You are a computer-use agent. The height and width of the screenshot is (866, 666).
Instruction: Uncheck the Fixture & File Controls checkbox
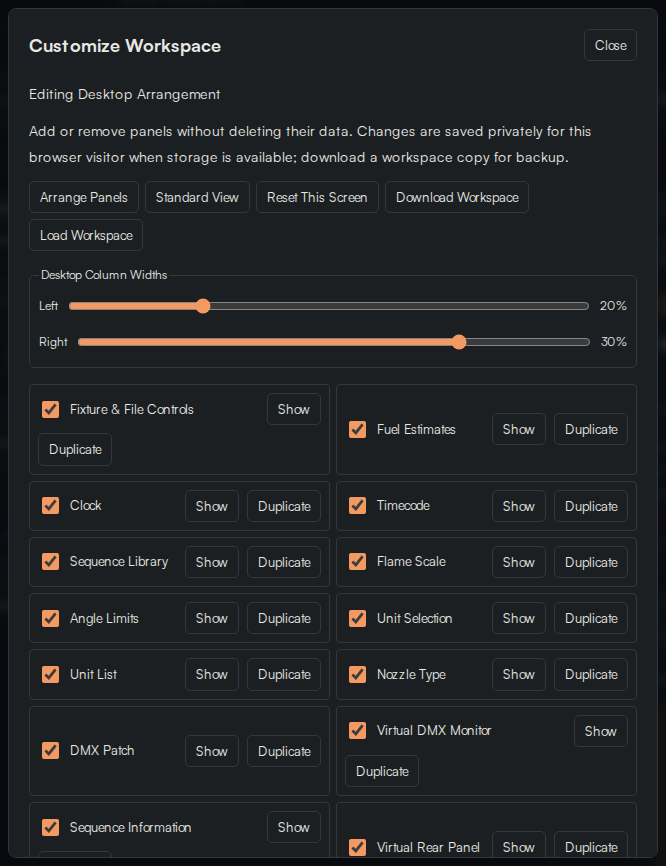50,409
